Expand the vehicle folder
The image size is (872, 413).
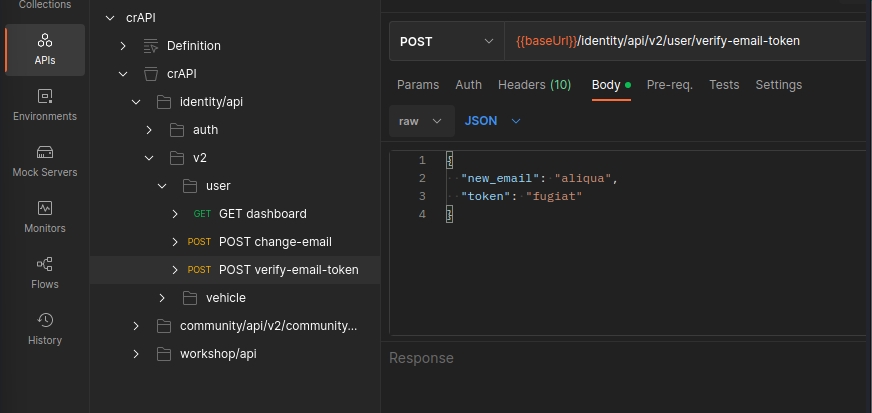[162, 298]
